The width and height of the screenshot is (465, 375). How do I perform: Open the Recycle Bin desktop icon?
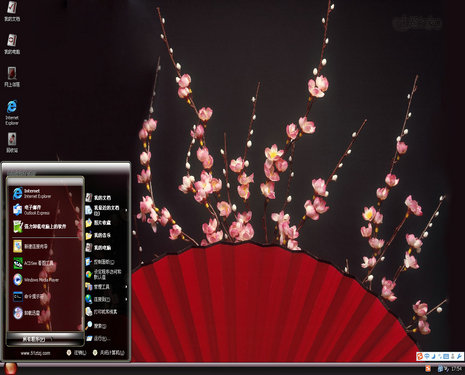(x=12, y=143)
